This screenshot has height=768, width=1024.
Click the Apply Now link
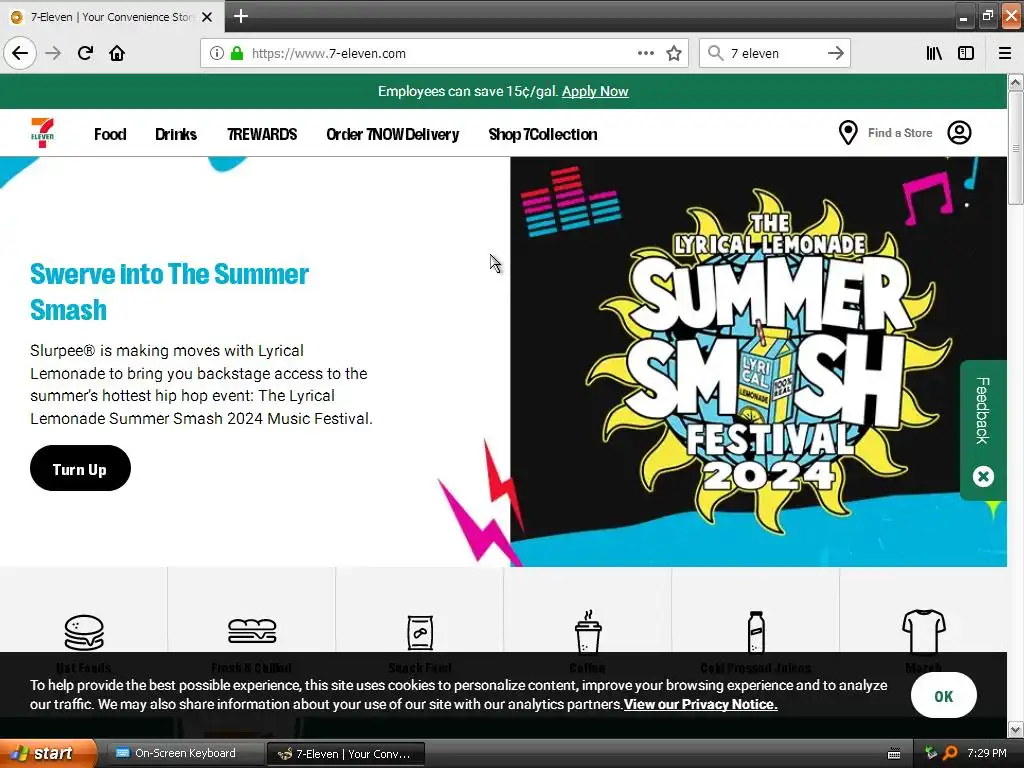595,91
